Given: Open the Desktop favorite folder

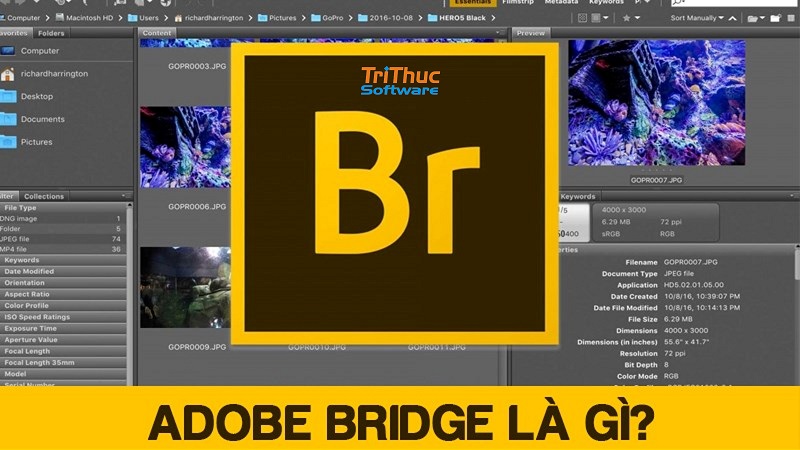Looking at the screenshot, I should (37, 96).
